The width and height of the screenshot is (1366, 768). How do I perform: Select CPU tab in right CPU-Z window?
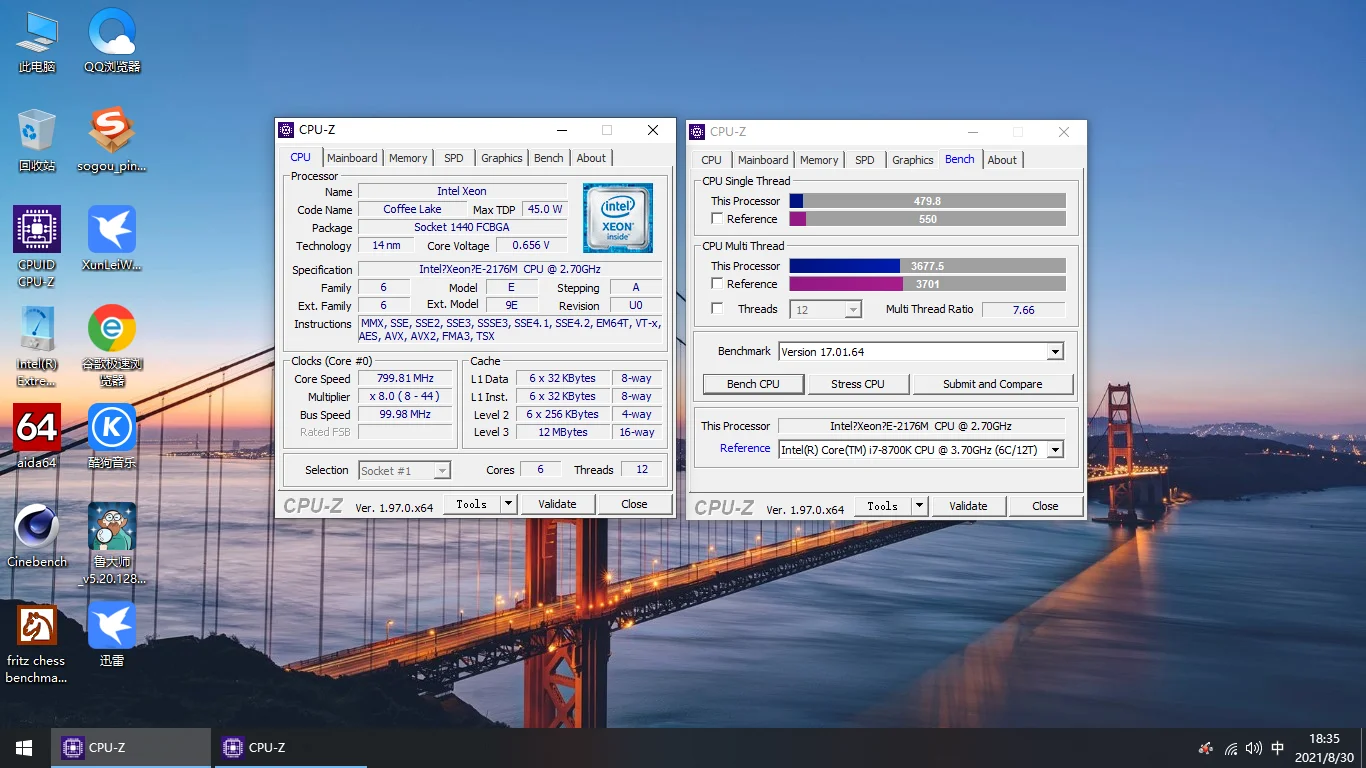tap(711, 160)
